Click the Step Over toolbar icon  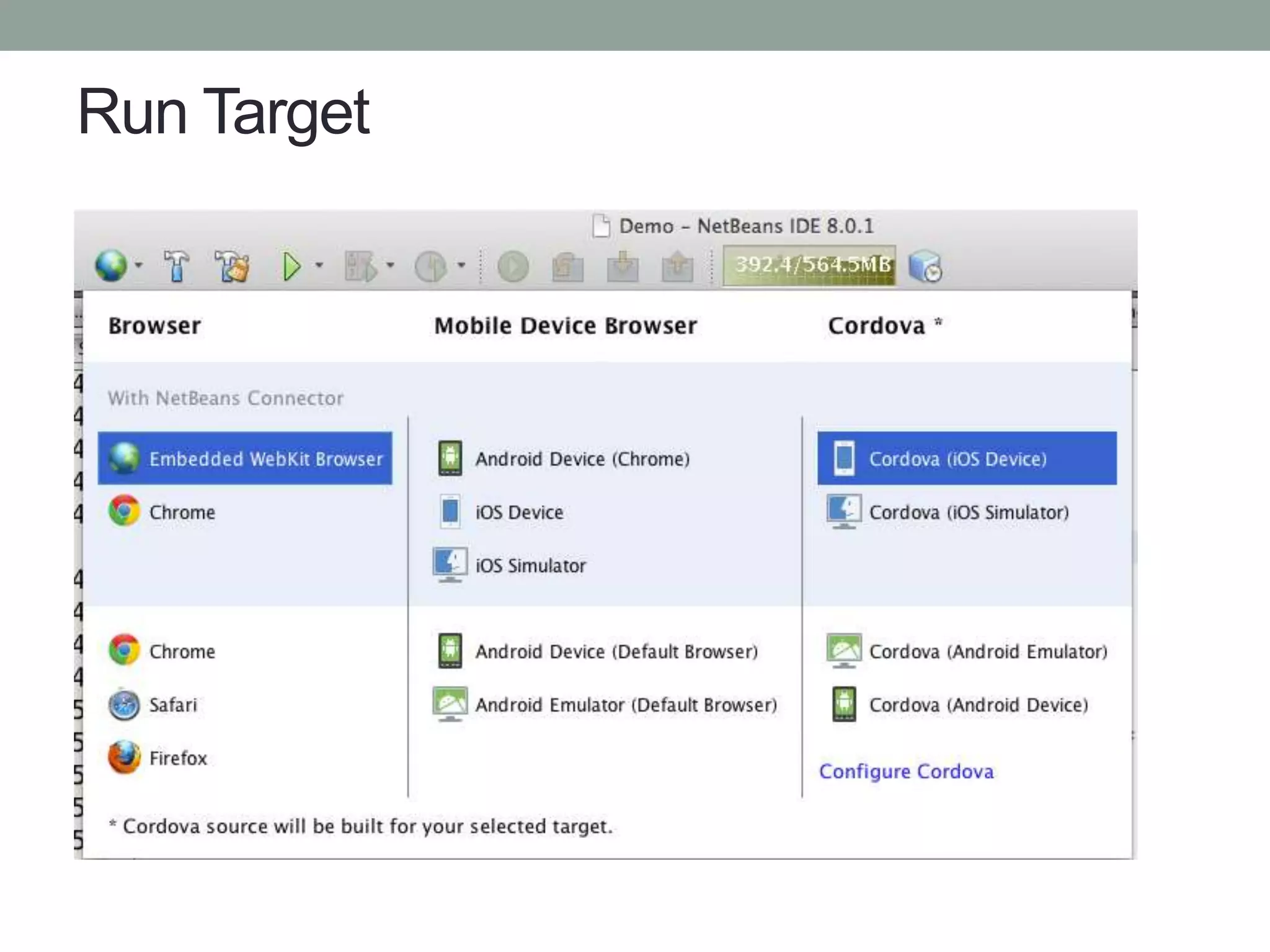pos(567,267)
